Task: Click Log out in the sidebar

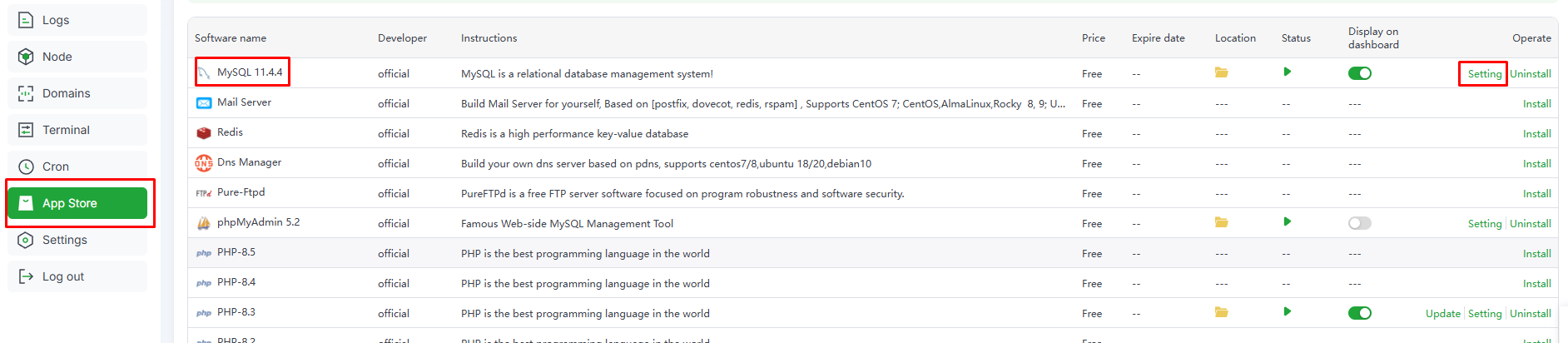Action: click(77, 276)
